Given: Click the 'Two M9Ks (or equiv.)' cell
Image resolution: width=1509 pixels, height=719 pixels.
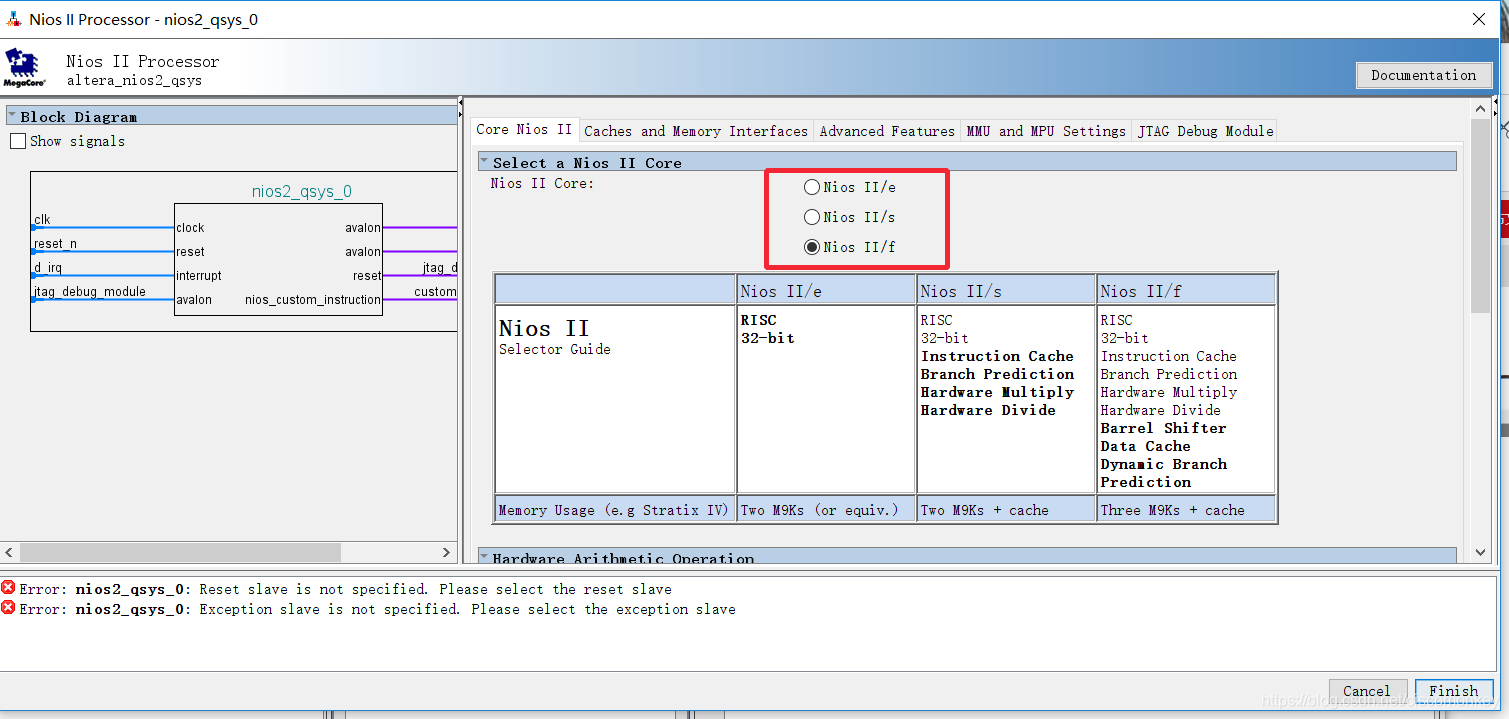Looking at the screenshot, I should click(826, 510).
